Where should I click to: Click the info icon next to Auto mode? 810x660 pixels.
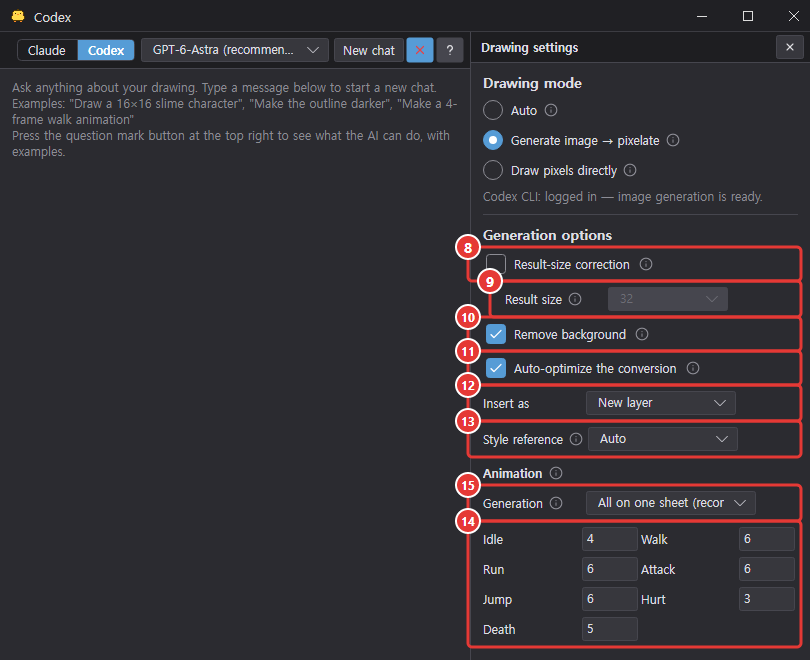pos(551,110)
